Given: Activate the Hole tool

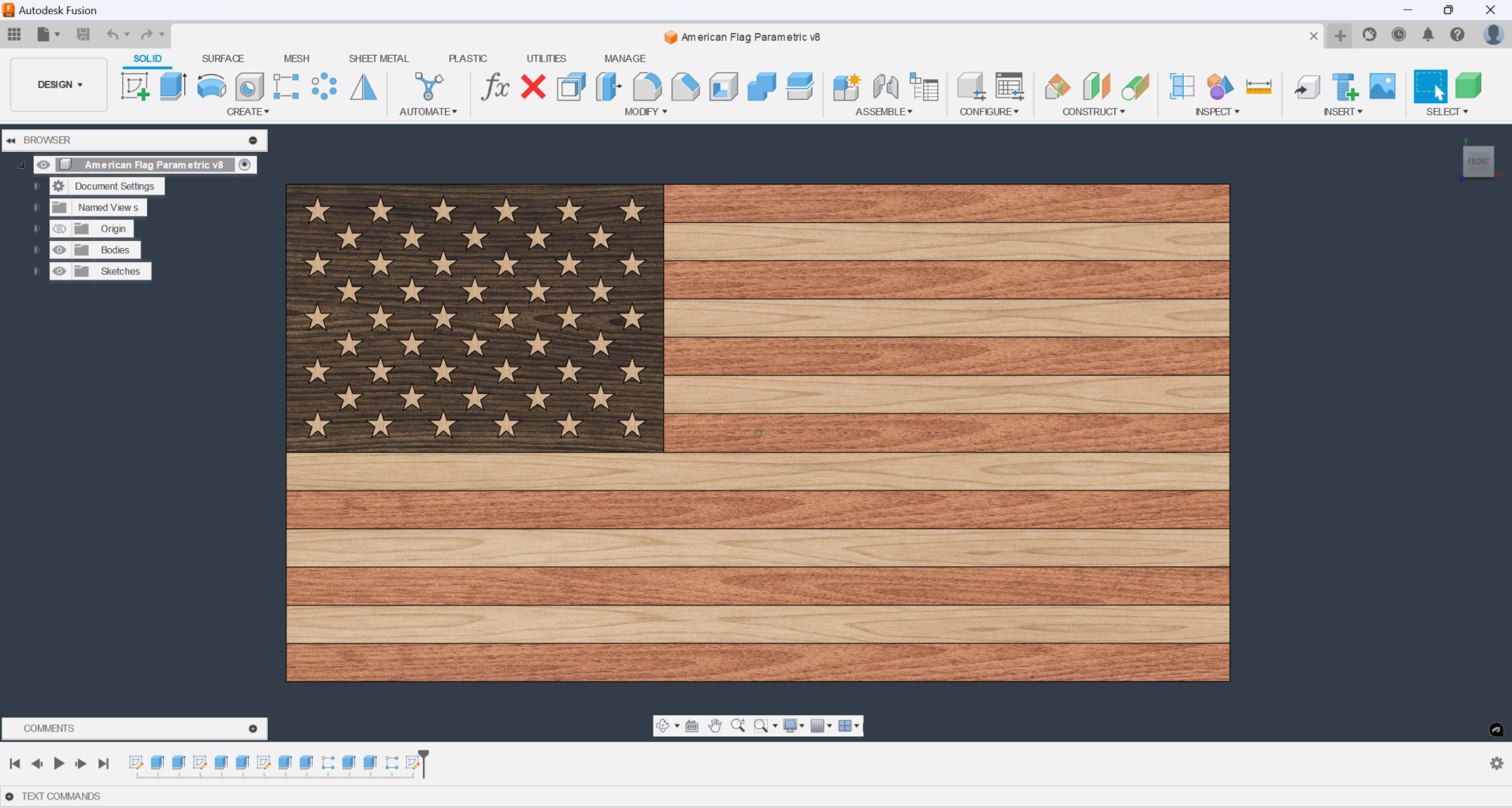Looking at the screenshot, I should 249,87.
